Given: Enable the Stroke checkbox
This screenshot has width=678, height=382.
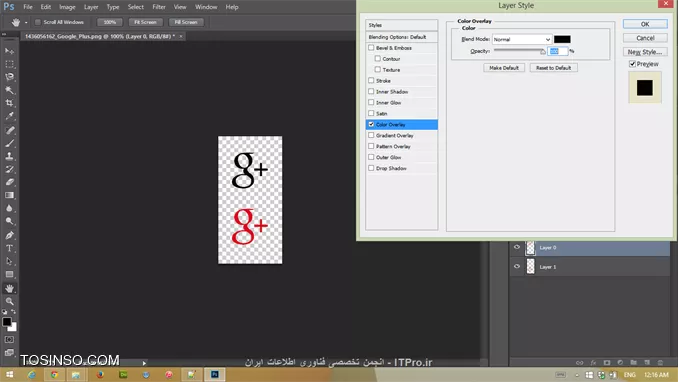Looking at the screenshot, I should 371,80.
